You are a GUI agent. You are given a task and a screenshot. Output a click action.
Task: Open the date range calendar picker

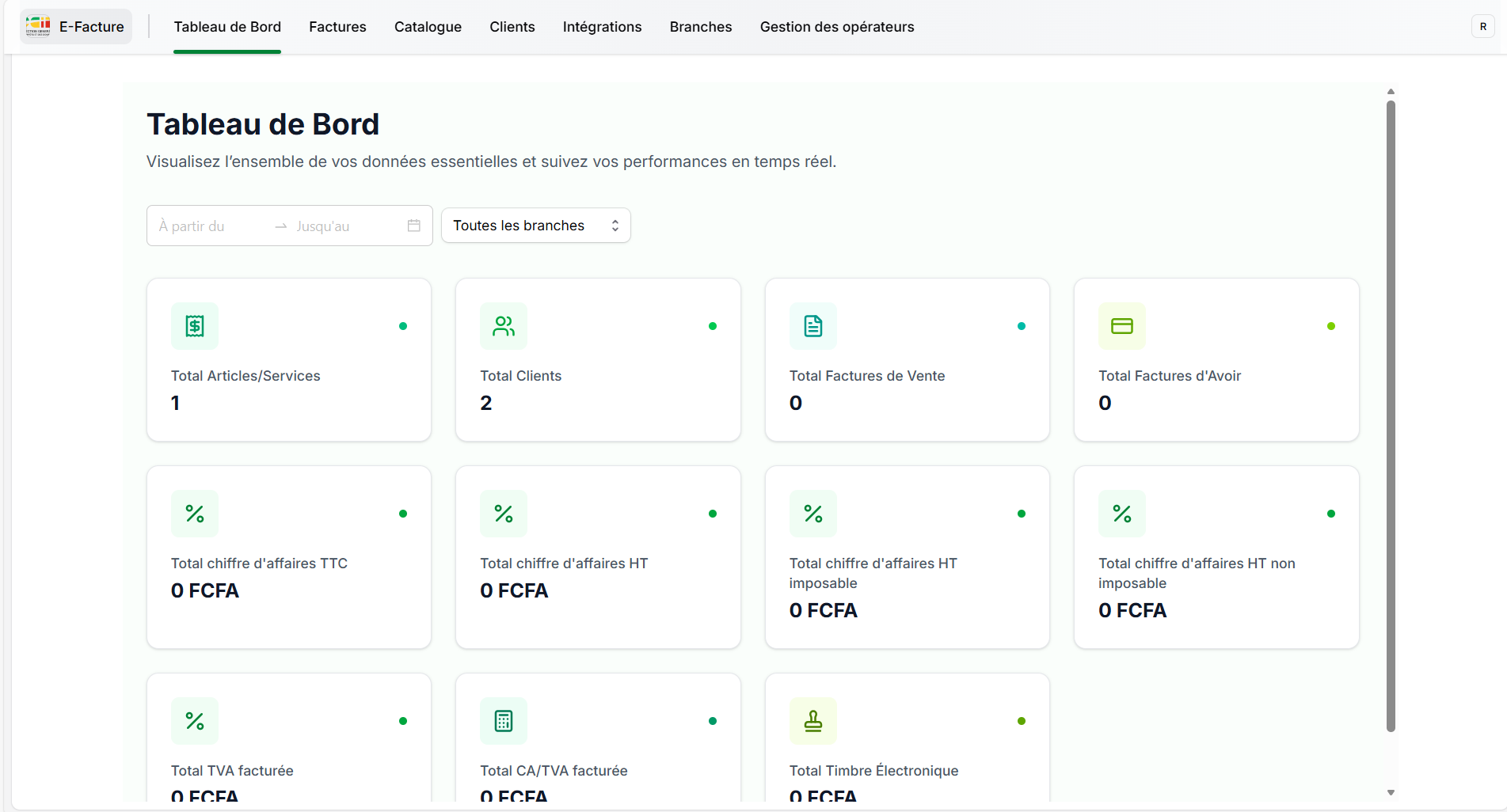pyautogui.click(x=413, y=226)
